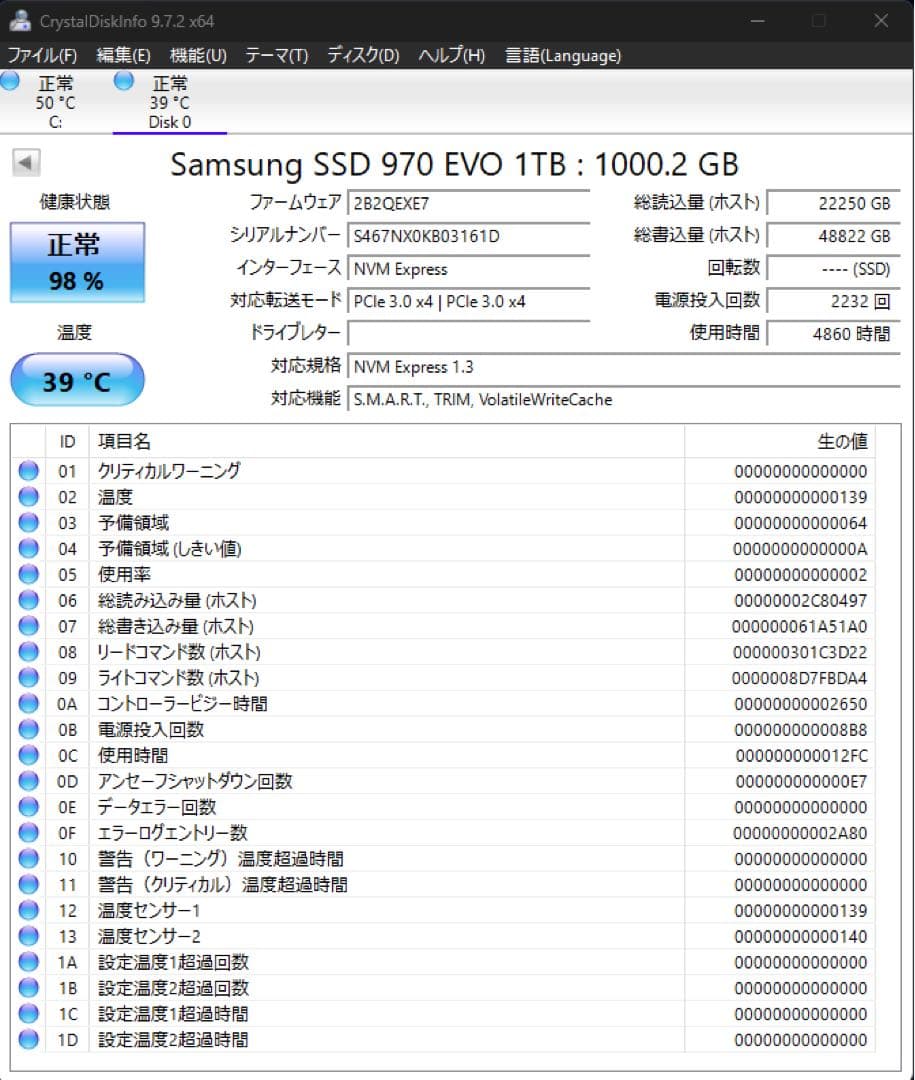Image resolution: width=915 pixels, height=1080 pixels.
Task: Click the circle indicator above Disk 0
Action: coord(123,81)
